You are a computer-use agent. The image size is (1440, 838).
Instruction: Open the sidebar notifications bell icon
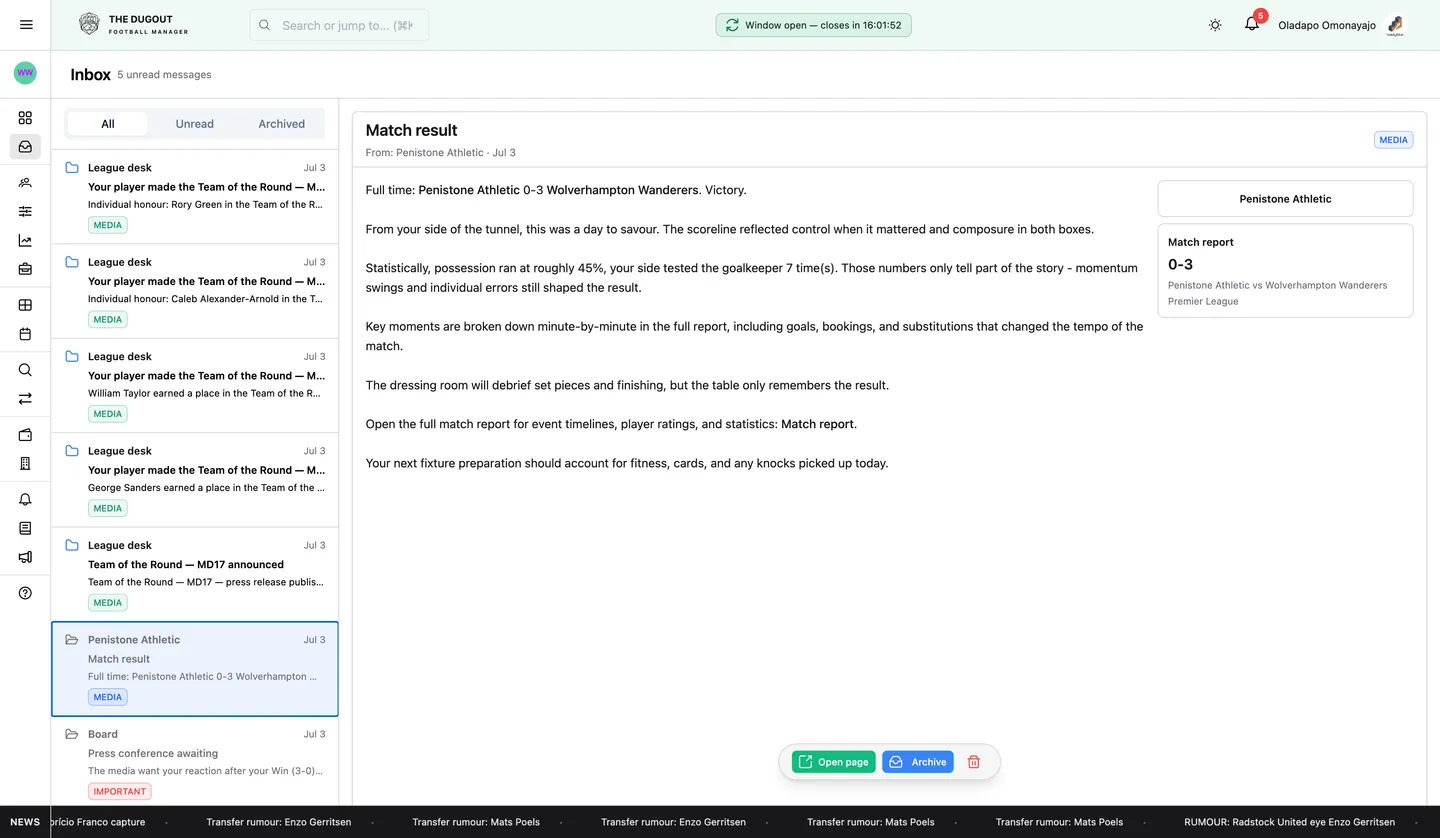pyautogui.click(x=25, y=500)
